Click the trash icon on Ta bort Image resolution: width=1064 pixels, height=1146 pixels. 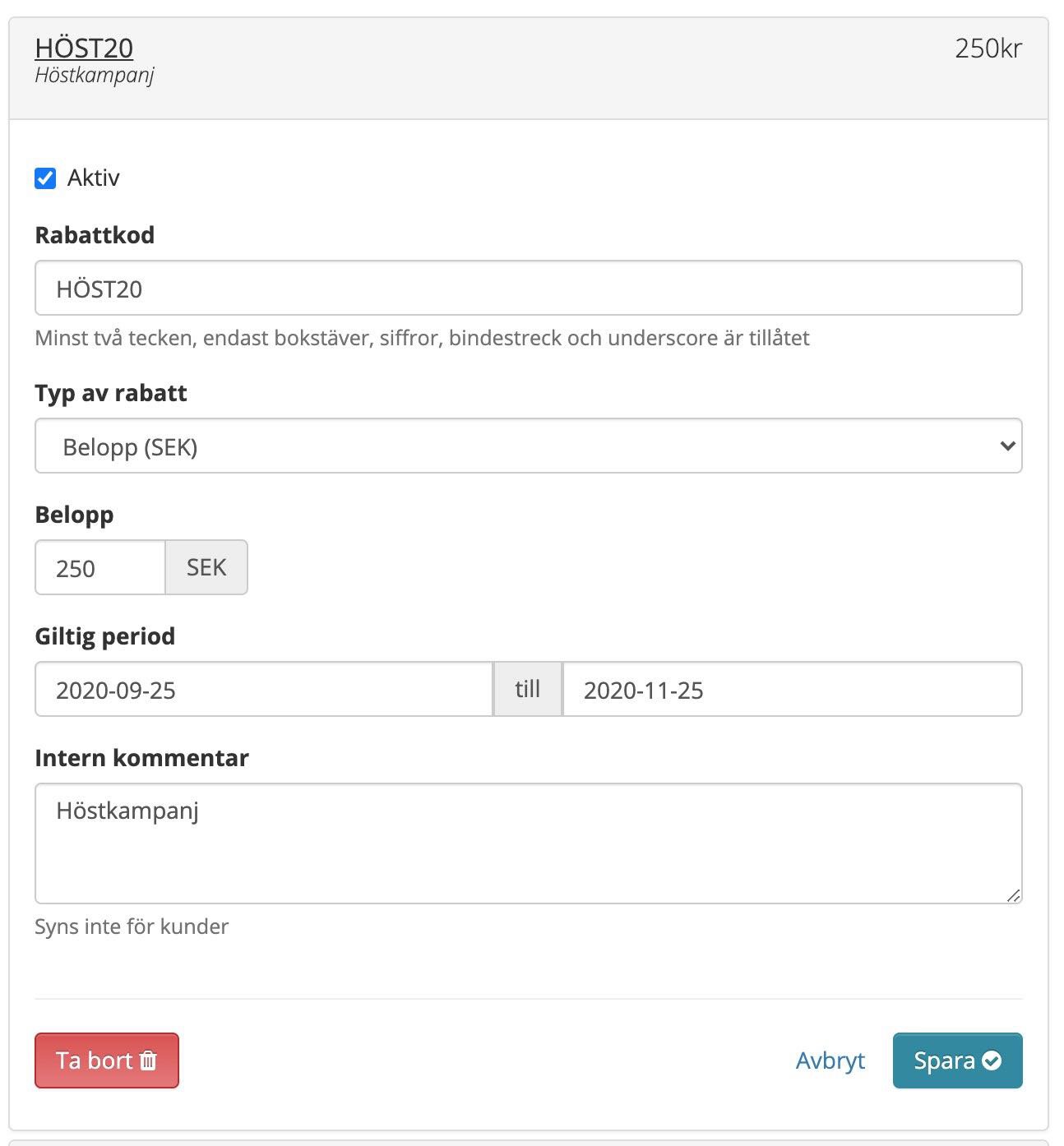point(148,1061)
